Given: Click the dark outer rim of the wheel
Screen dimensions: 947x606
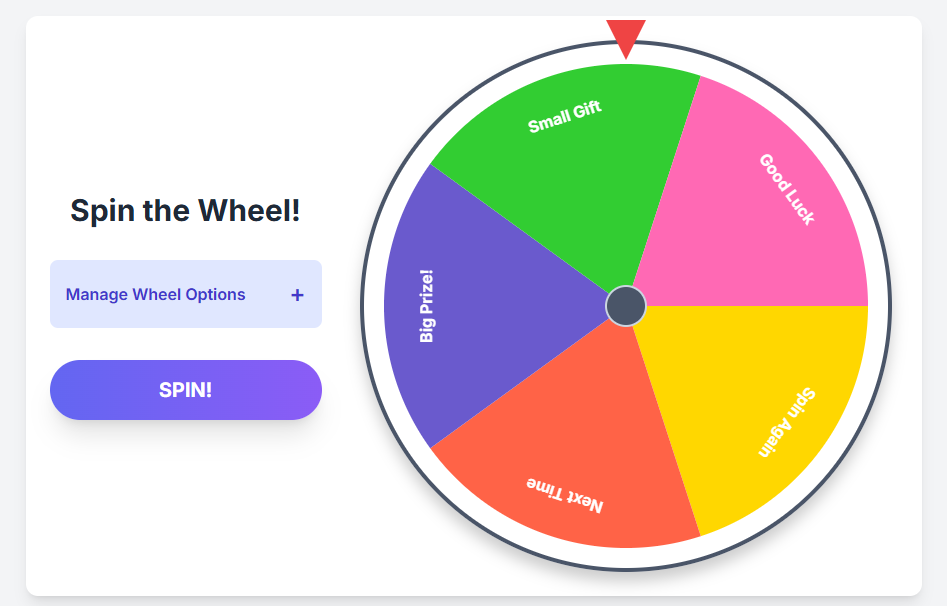Looking at the screenshot, I should pos(363,306).
